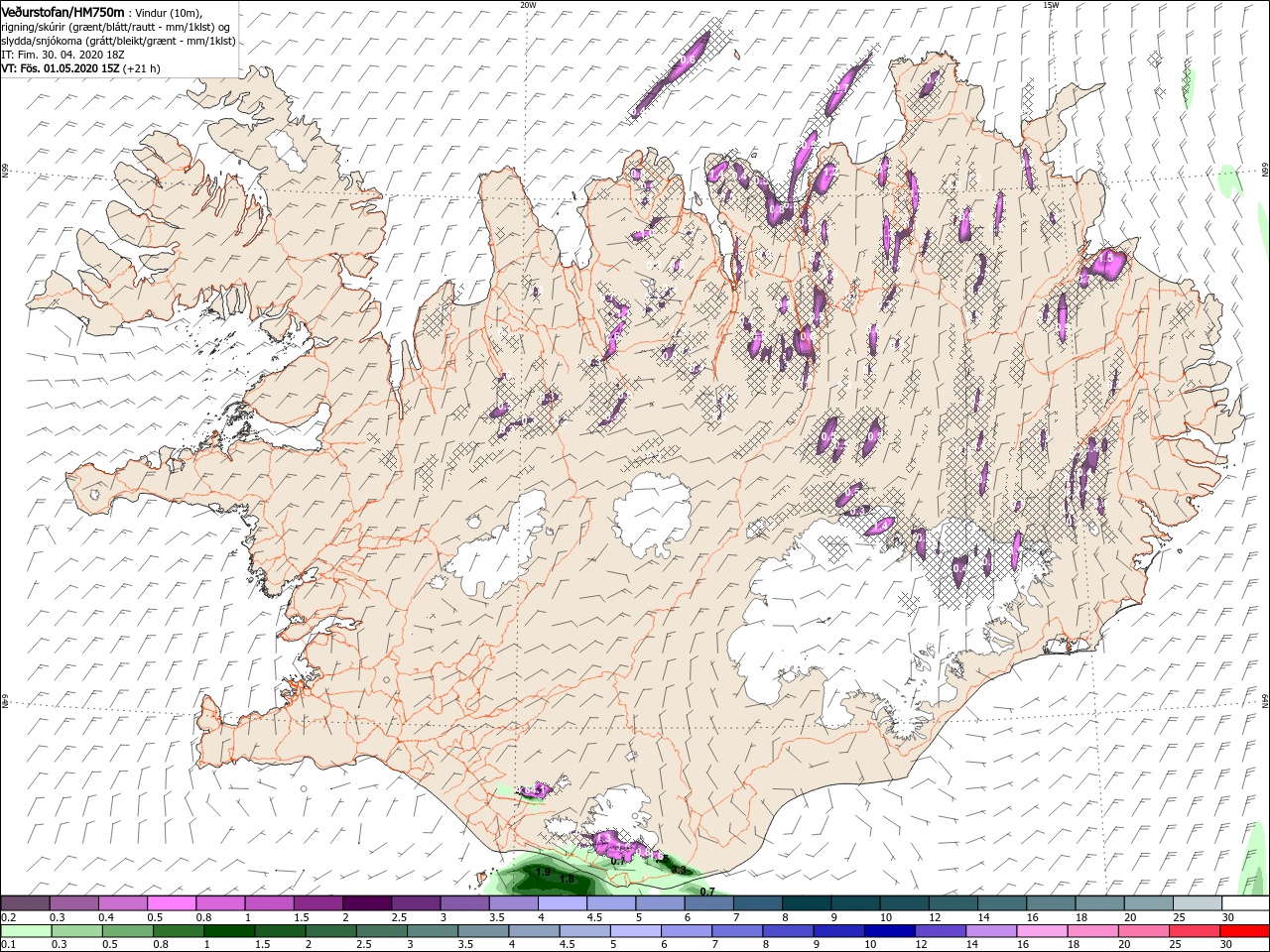Click the 'slydda/snjókoma' legend description line
Image resolution: width=1270 pixels, height=952 pixels.
(x=117, y=41)
